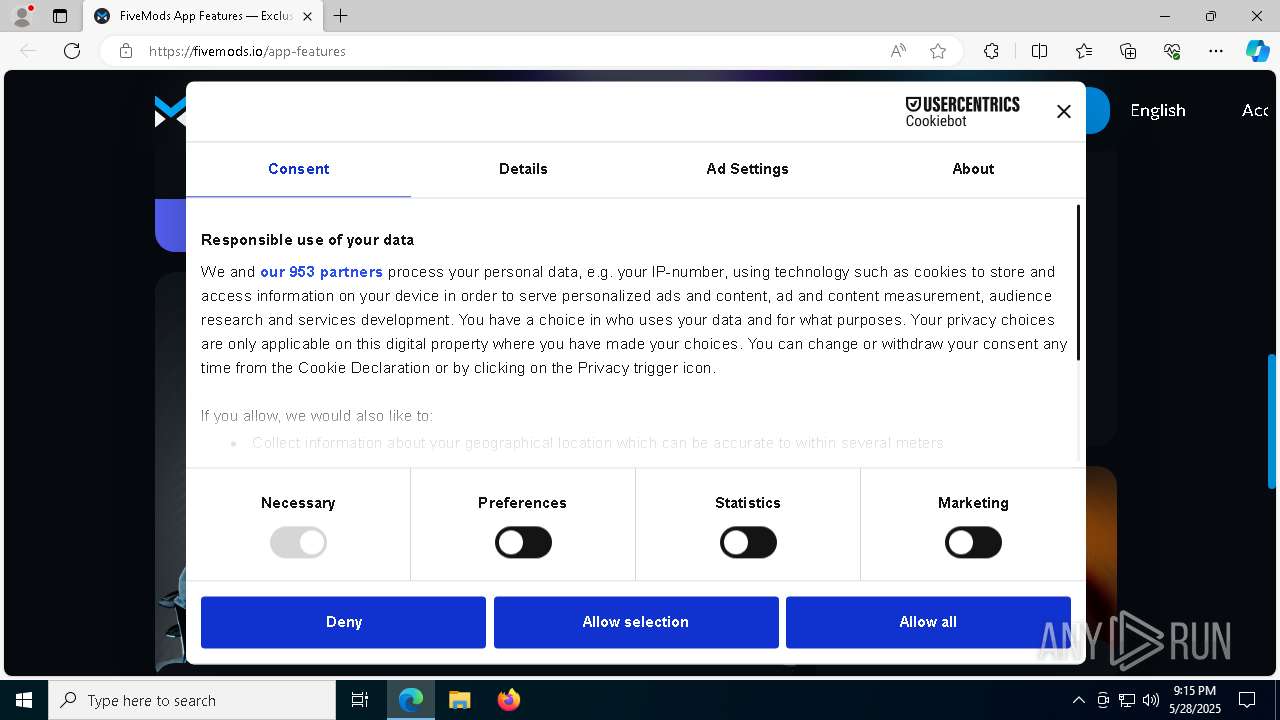Turn on the Marketing cookies switch
1280x720 pixels.
[x=973, y=543]
